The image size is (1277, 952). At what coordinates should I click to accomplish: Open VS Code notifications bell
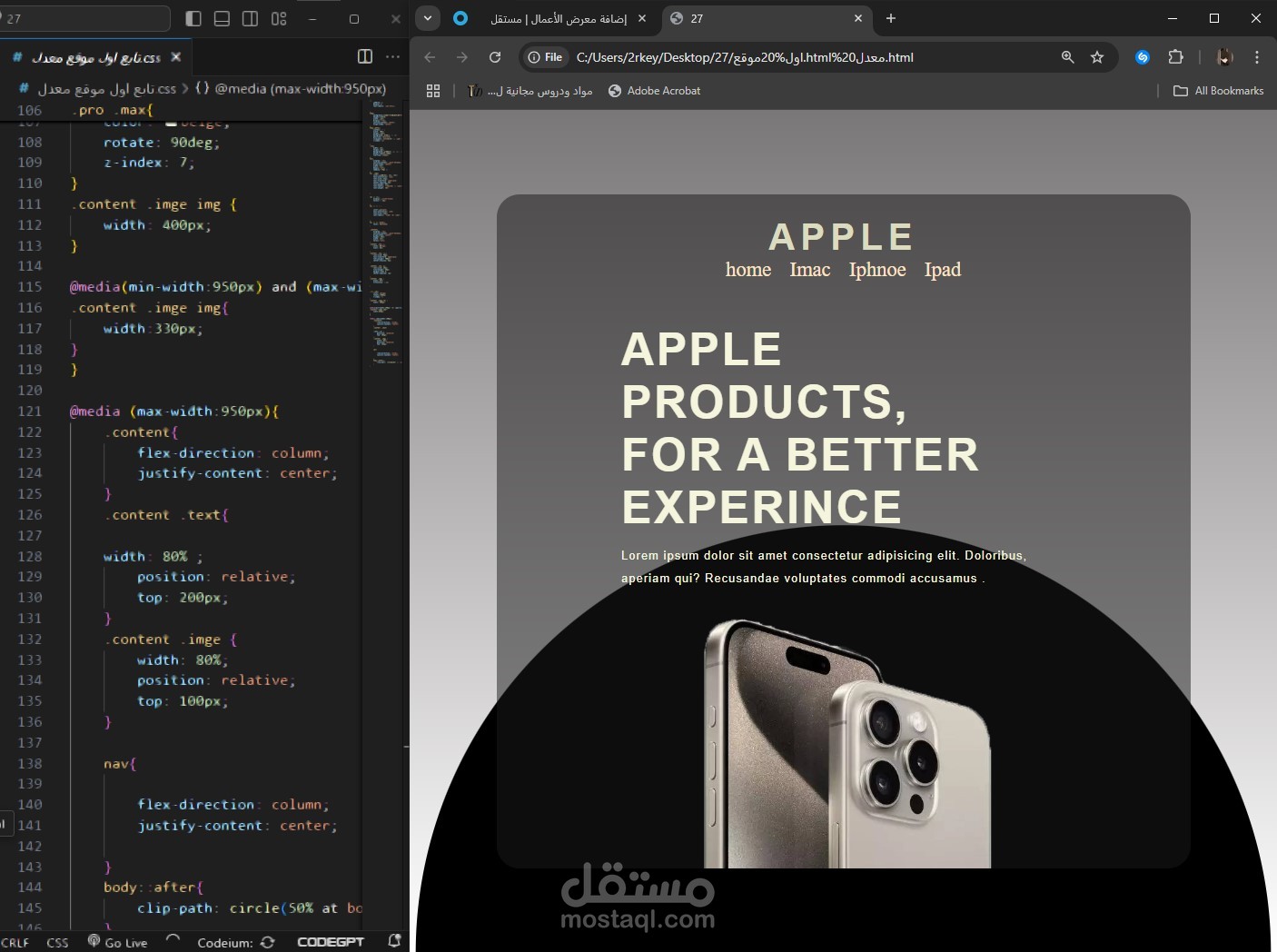tap(394, 942)
